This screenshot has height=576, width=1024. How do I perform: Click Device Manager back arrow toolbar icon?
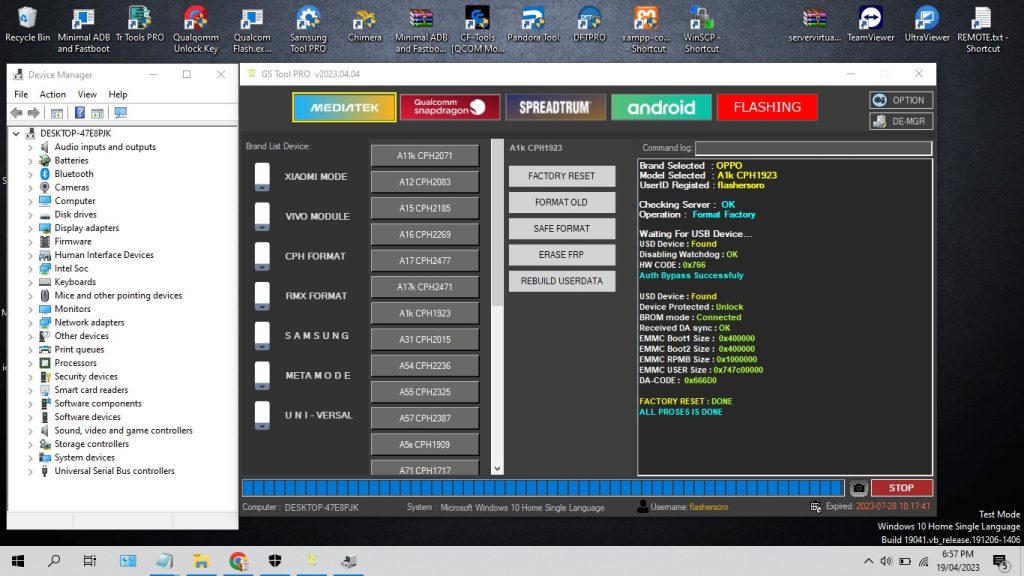coord(17,113)
